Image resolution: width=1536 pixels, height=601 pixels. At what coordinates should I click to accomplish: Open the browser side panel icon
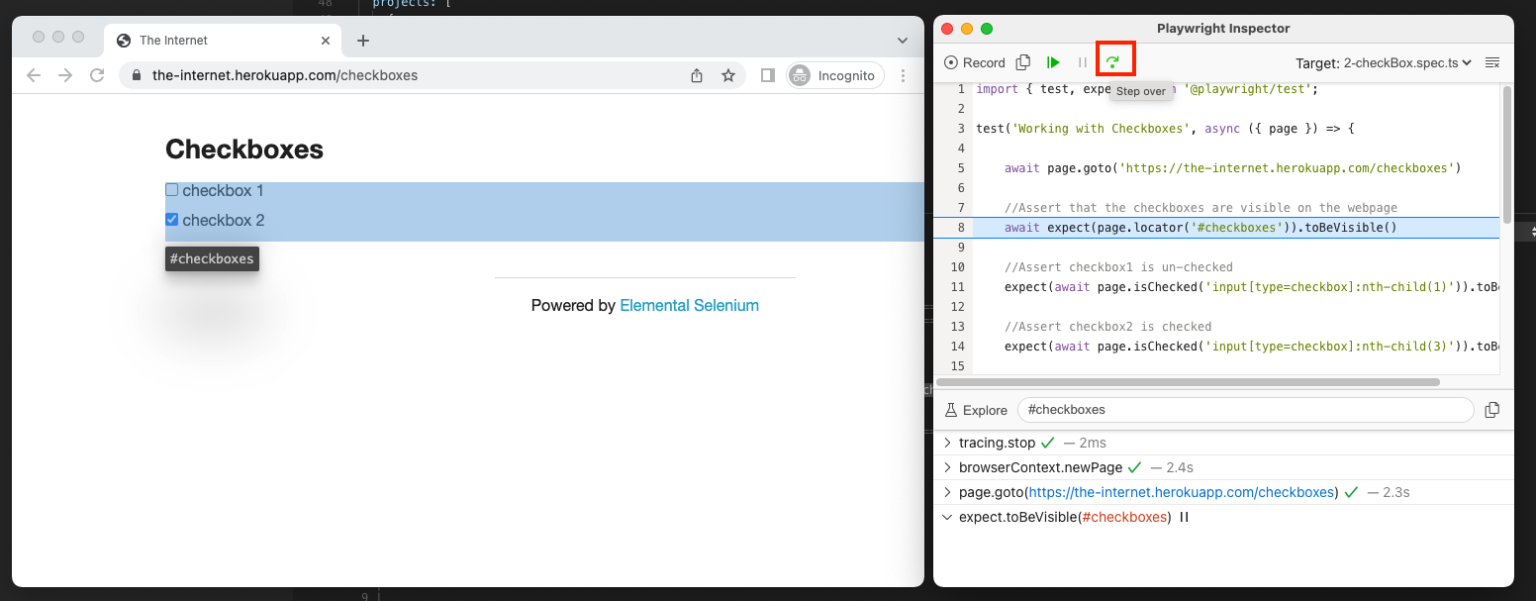768,75
